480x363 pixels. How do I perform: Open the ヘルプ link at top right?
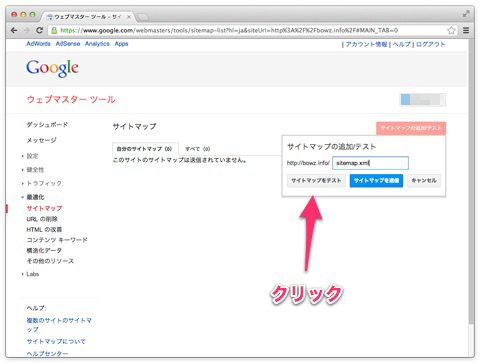click(401, 44)
